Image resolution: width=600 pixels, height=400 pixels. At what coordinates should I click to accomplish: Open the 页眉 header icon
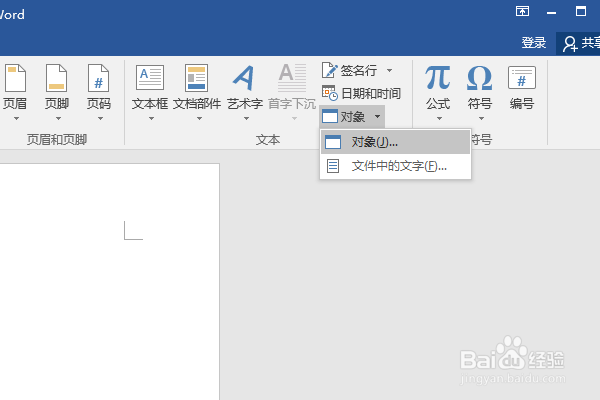(x=15, y=78)
